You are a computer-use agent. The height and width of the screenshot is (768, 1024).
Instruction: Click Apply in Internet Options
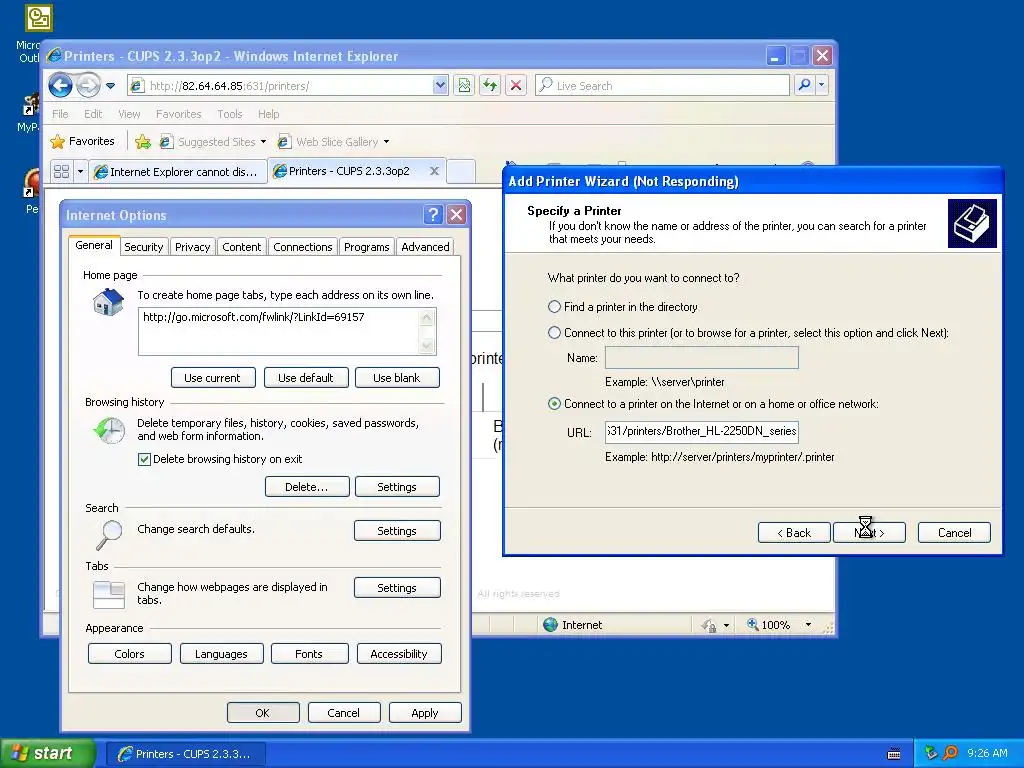coord(425,712)
